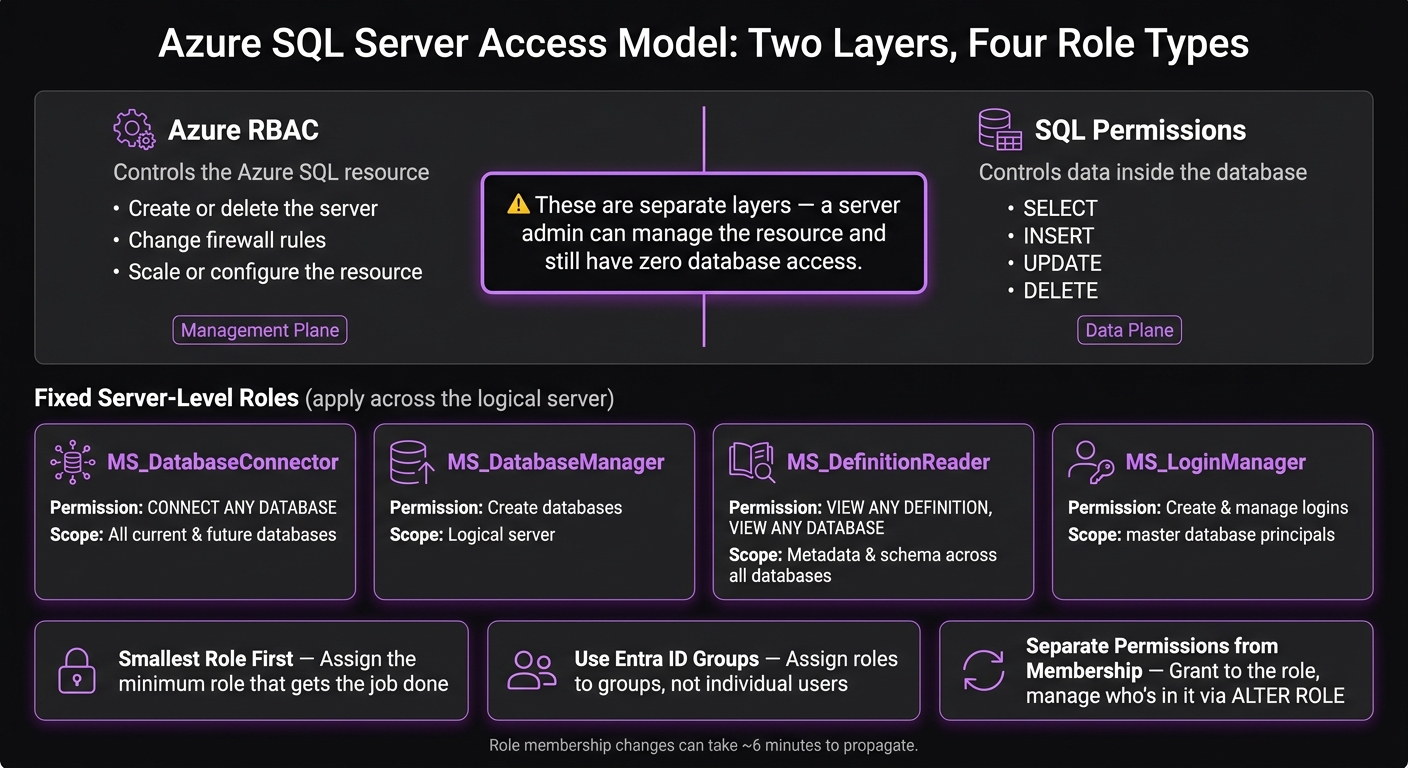The height and width of the screenshot is (768, 1408).
Task: Click 'Controls the Azure SQL resource' text
Action: pos(271,172)
